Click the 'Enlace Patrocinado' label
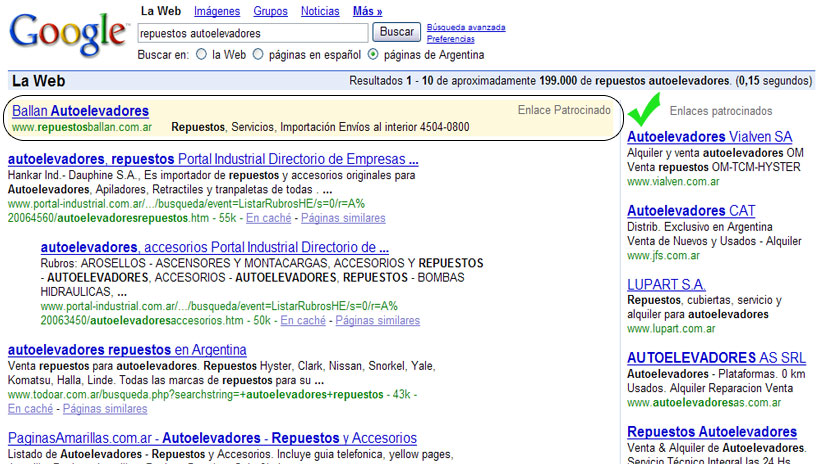822x464 pixels. click(x=564, y=110)
